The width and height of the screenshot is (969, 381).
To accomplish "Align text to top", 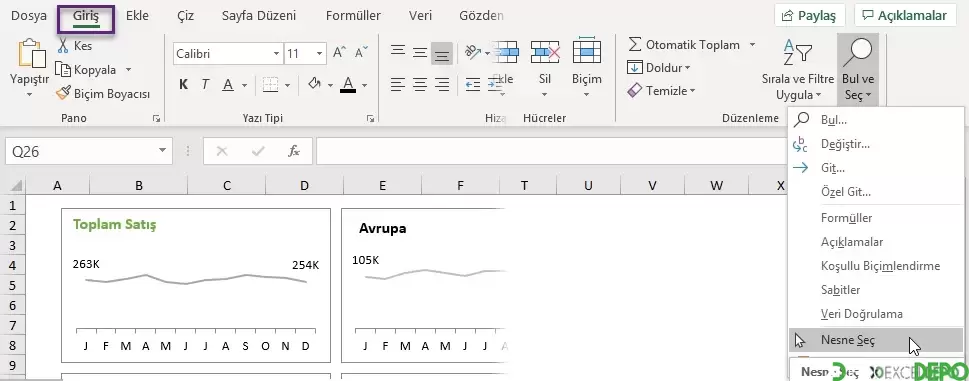I will pyautogui.click(x=398, y=52).
